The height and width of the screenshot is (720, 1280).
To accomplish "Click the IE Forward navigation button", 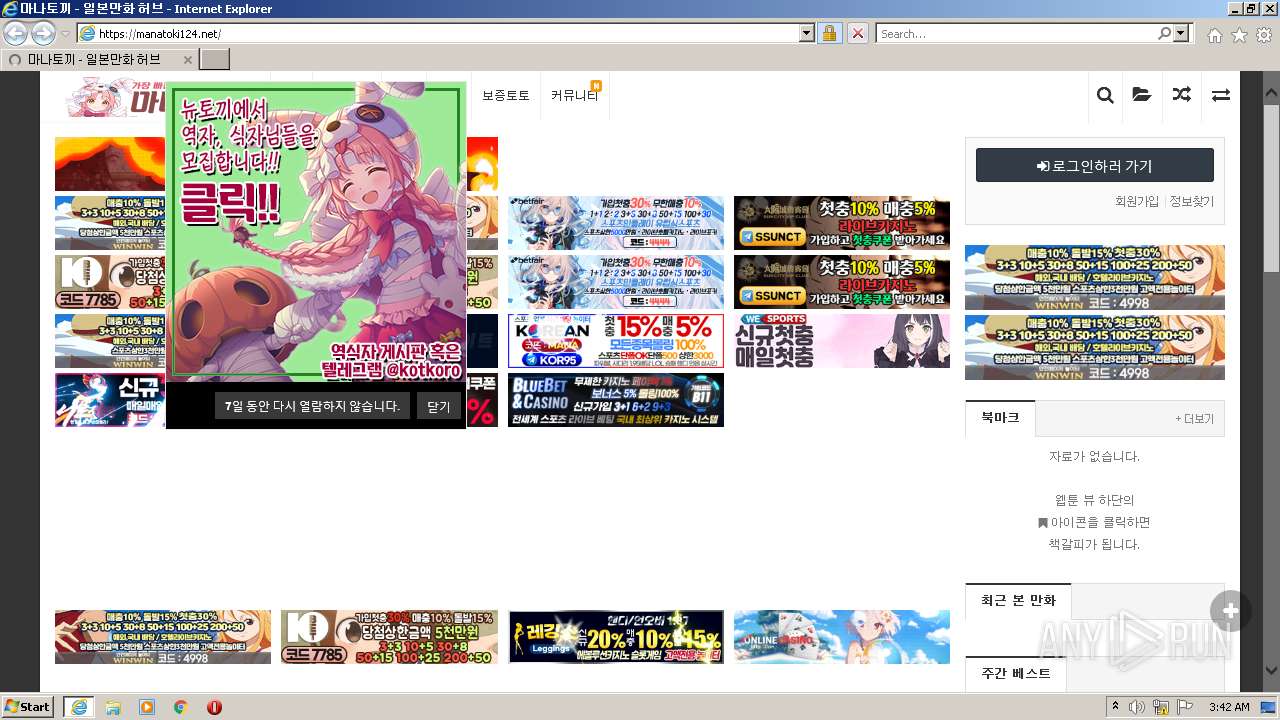I will tap(43, 33).
